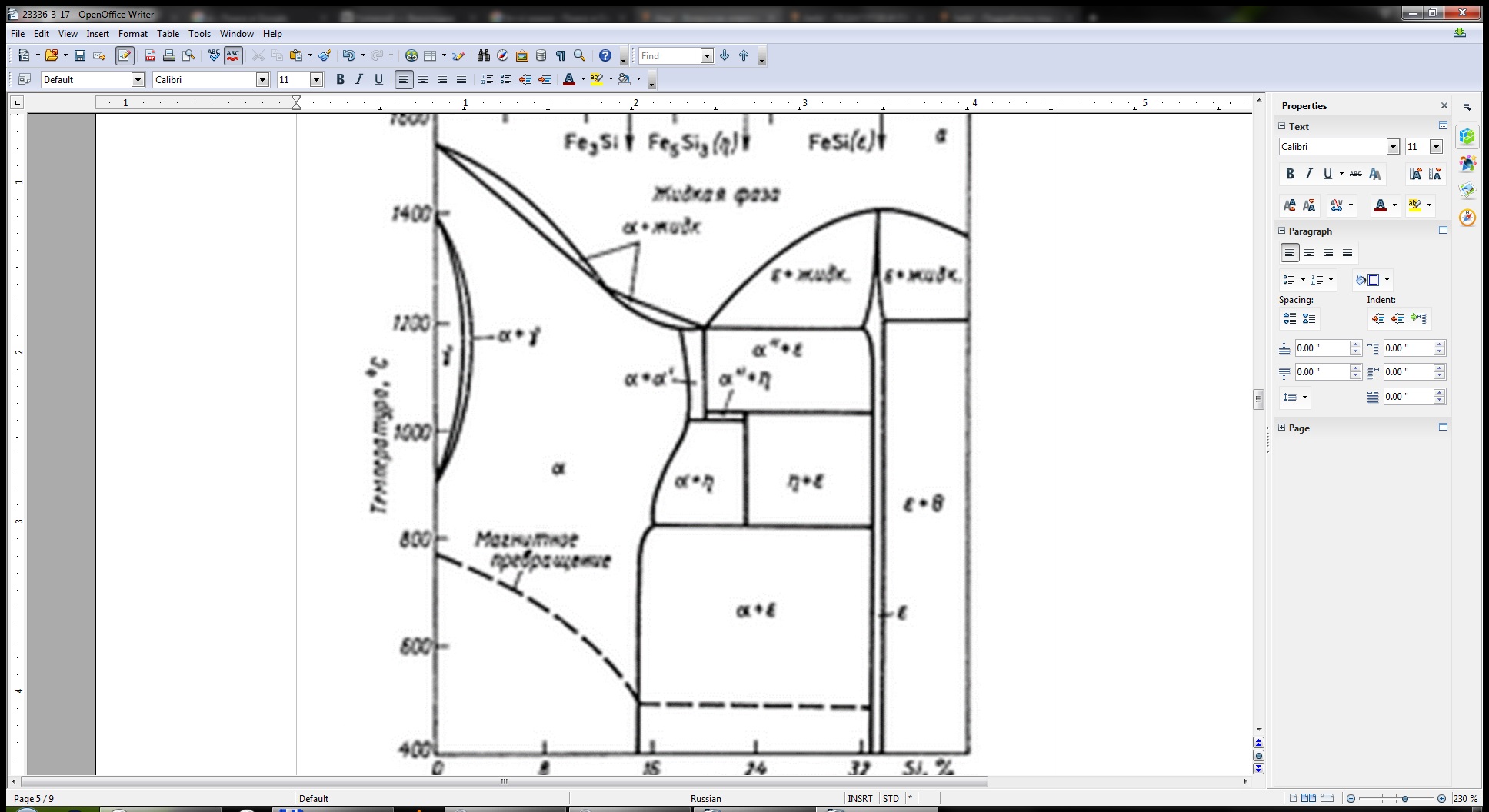
Task: Open the Zoom magnifier tool
Action: pos(580,55)
